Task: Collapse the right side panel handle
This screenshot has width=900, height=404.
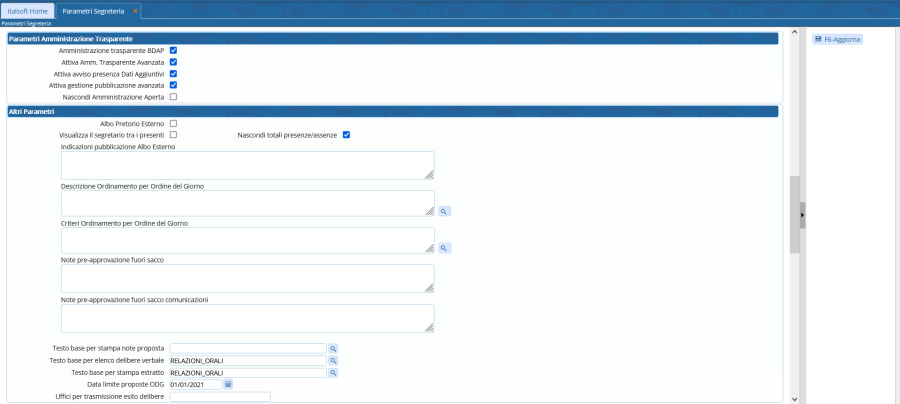Action: [x=802, y=214]
